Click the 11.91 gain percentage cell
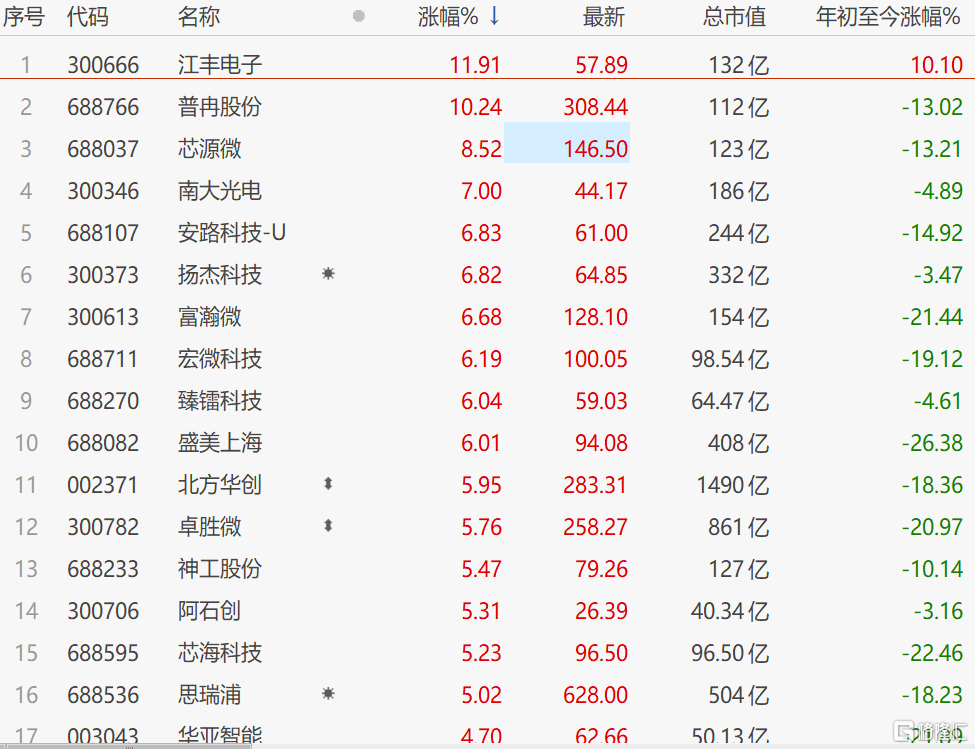The width and height of the screenshot is (975, 749). (476, 65)
